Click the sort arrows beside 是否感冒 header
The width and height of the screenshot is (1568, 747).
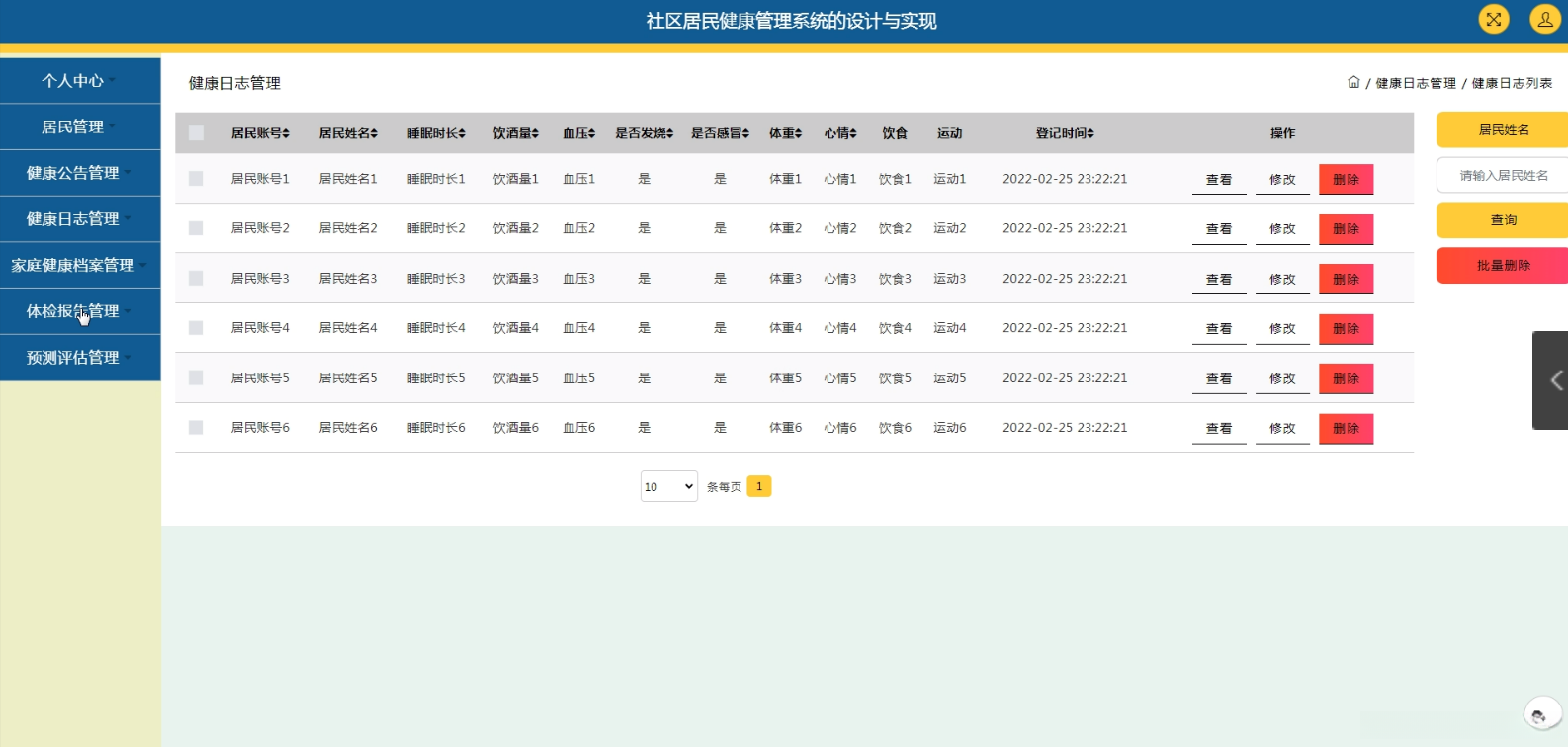click(x=745, y=133)
